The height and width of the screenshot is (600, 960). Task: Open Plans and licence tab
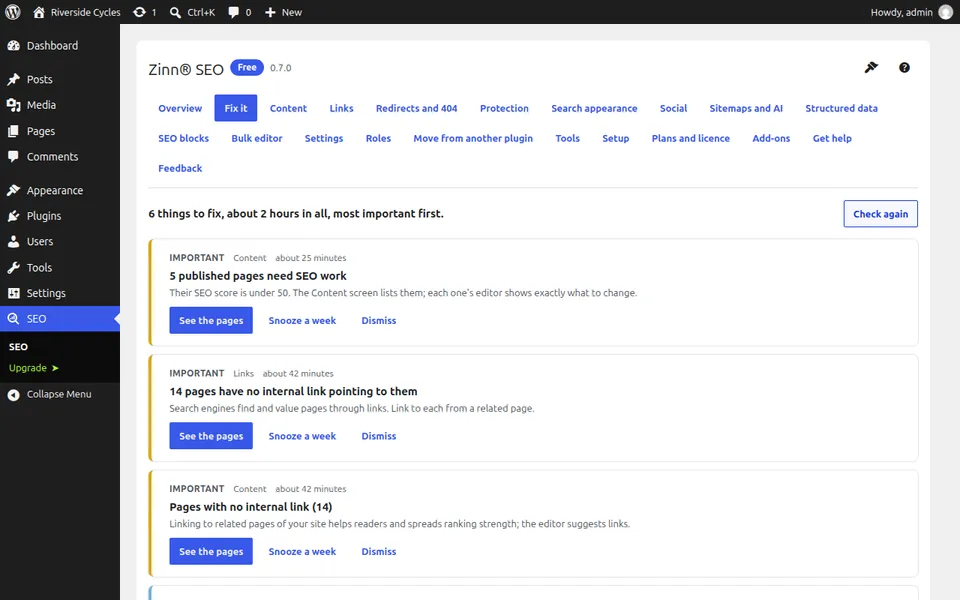point(691,138)
